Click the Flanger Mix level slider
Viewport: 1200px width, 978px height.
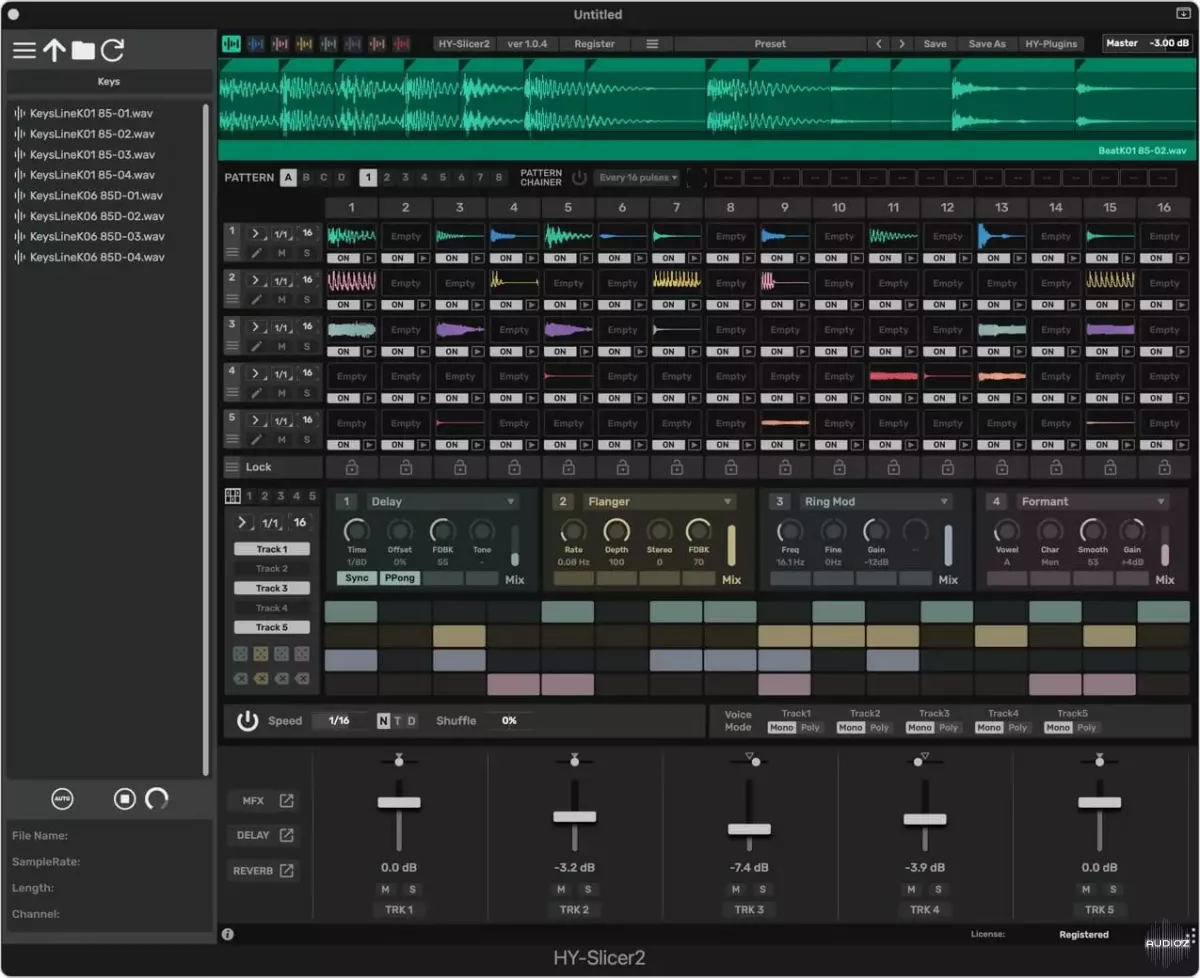pos(731,546)
